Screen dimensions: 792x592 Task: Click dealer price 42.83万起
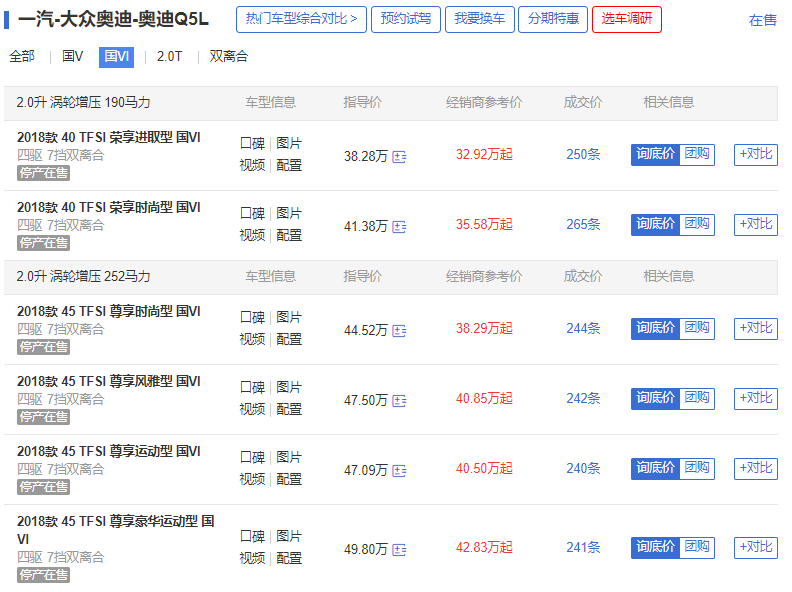click(x=484, y=548)
